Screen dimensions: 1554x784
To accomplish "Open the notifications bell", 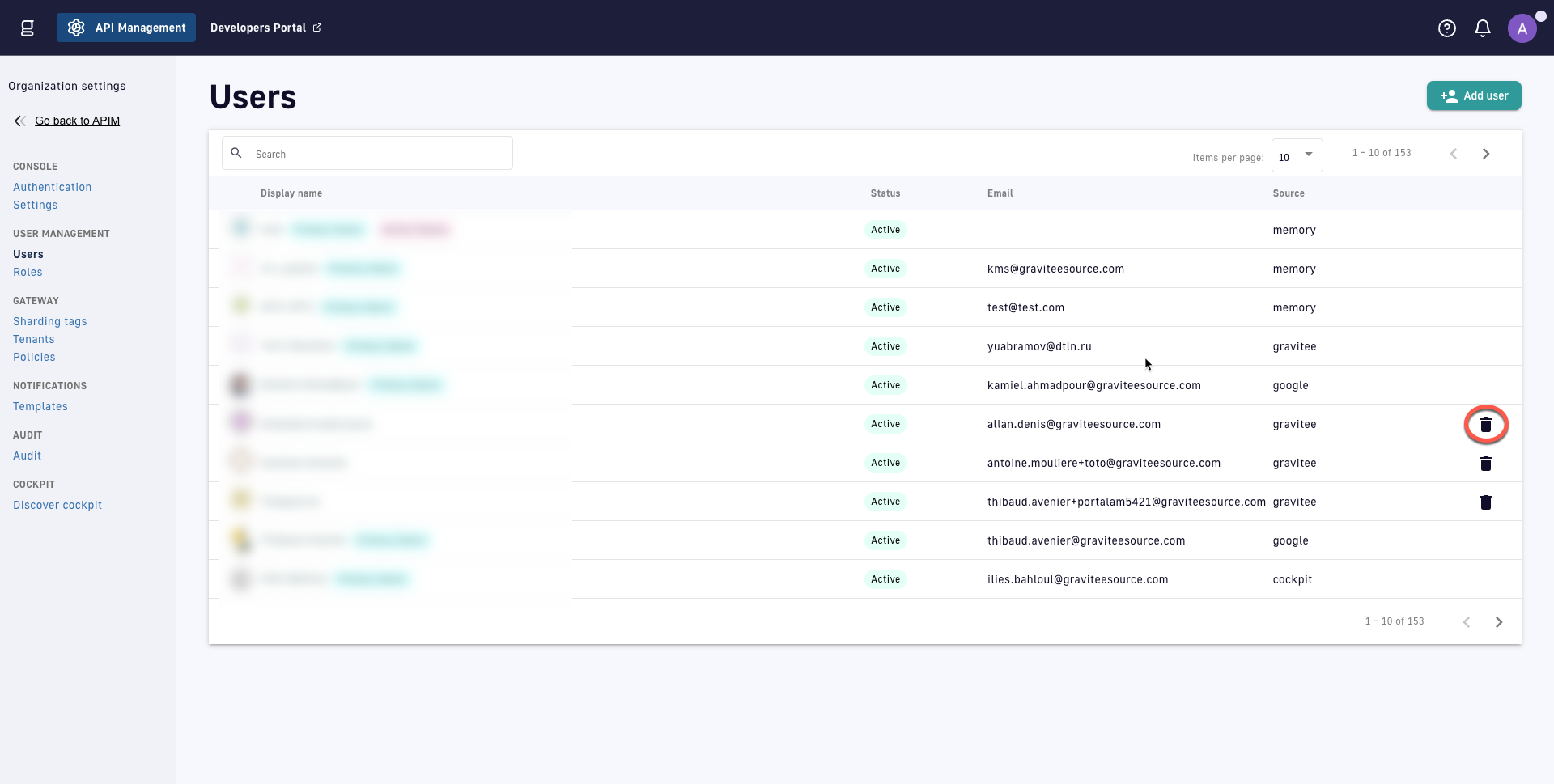I will (x=1482, y=28).
